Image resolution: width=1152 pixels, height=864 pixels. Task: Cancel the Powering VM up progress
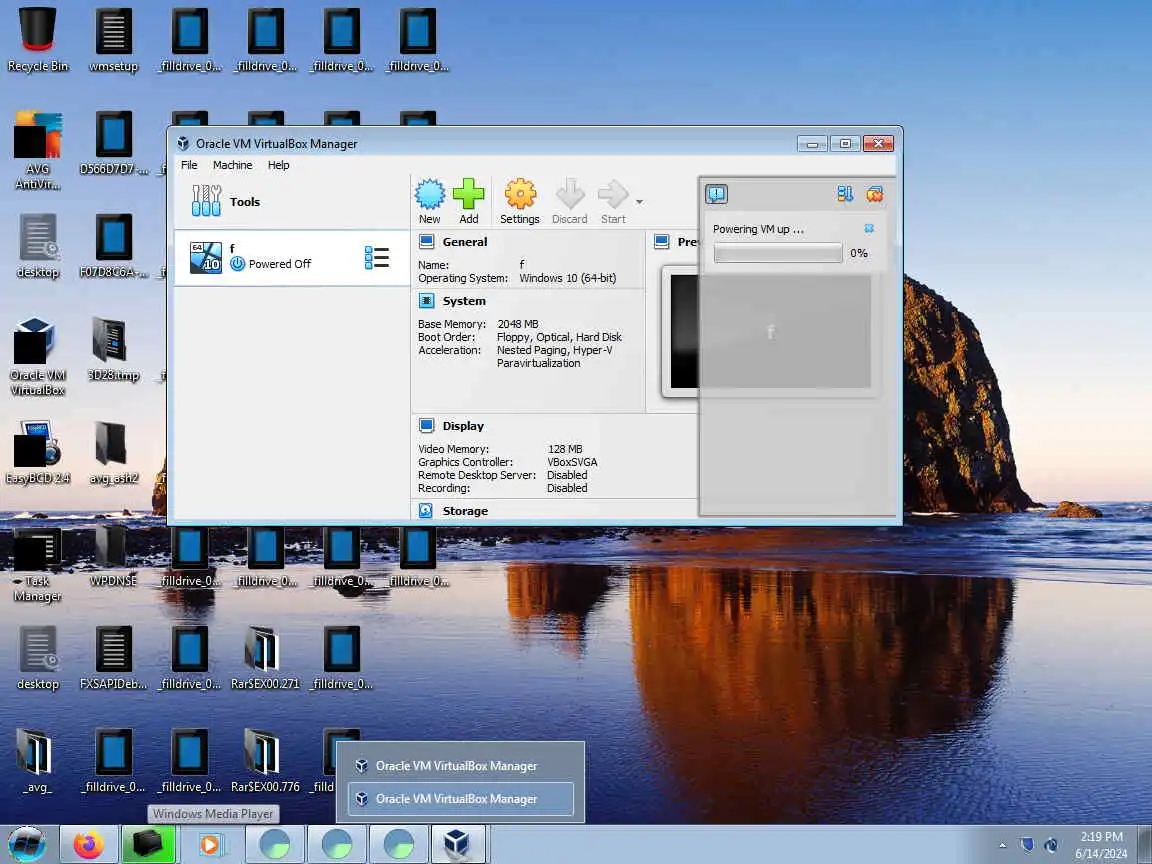pos(869,228)
